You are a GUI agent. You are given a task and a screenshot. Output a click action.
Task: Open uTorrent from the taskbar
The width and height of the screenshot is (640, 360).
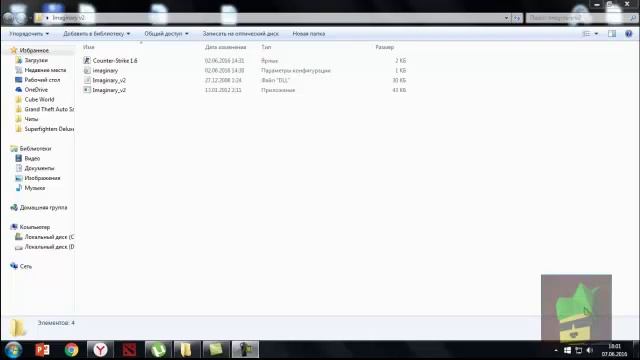click(x=158, y=350)
